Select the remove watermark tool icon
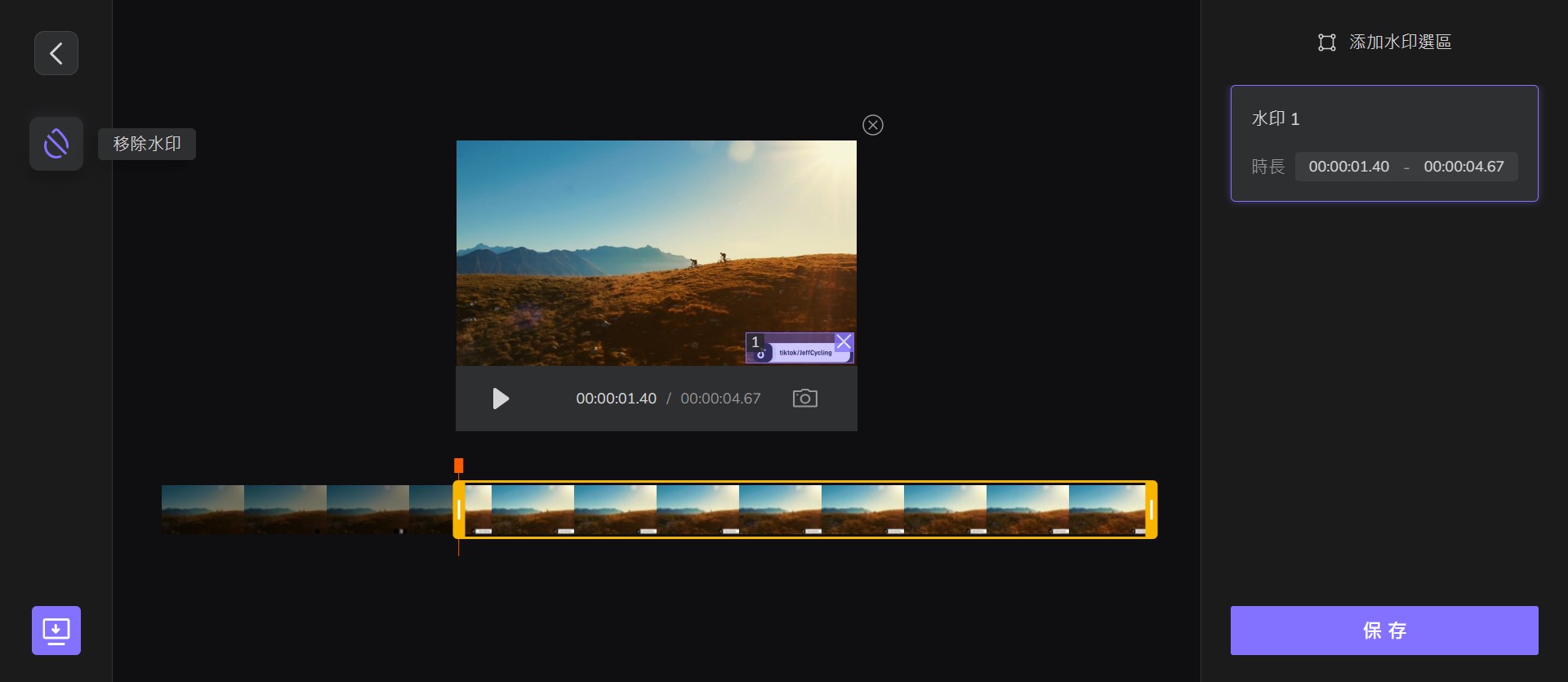 56,144
